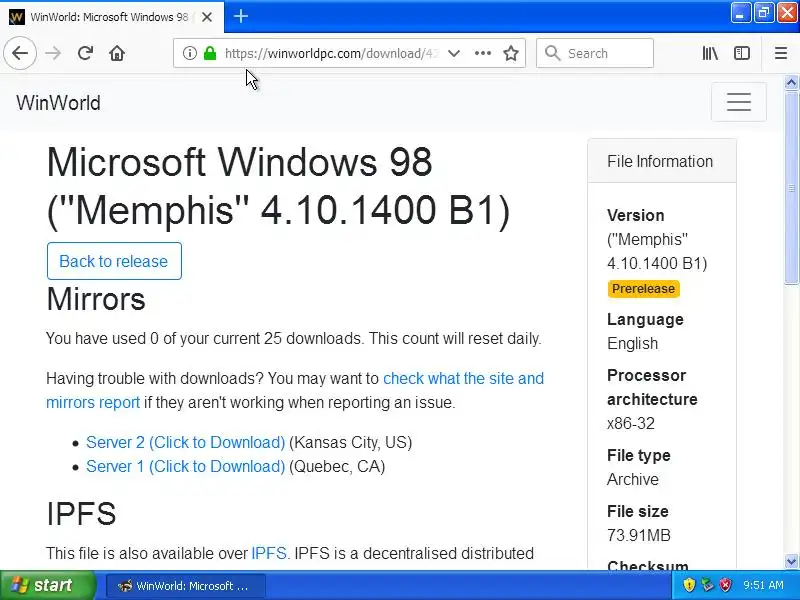Image resolution: width=800 pixels, height=600 pixels.
Task: Click the WinWorld brand link
Action: pos(58,103)
